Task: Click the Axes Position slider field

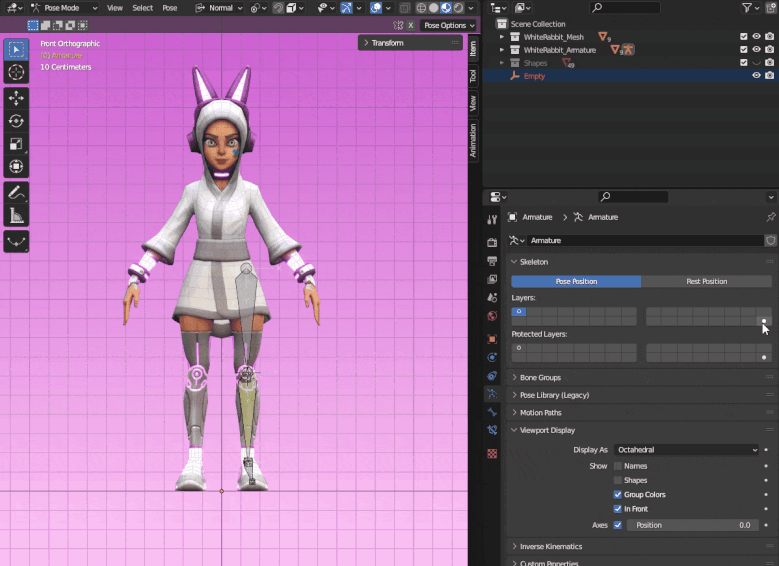Action: point(690,525)
